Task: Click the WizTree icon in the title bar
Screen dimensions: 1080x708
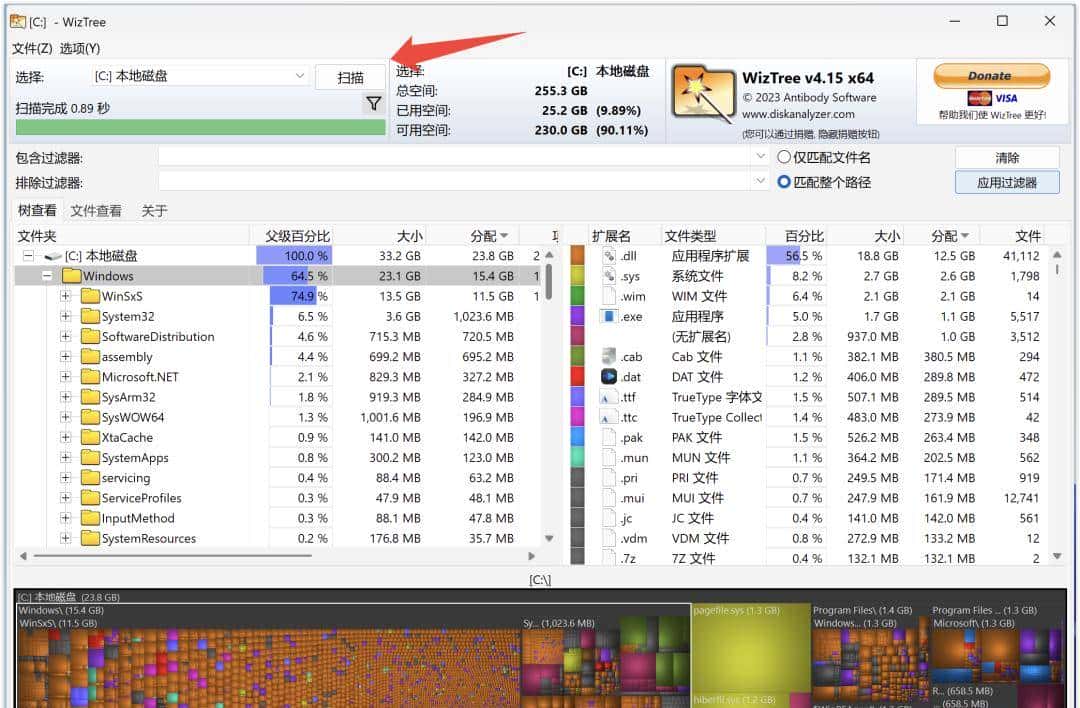Action: pyautogui.click(x=16, y=21)
